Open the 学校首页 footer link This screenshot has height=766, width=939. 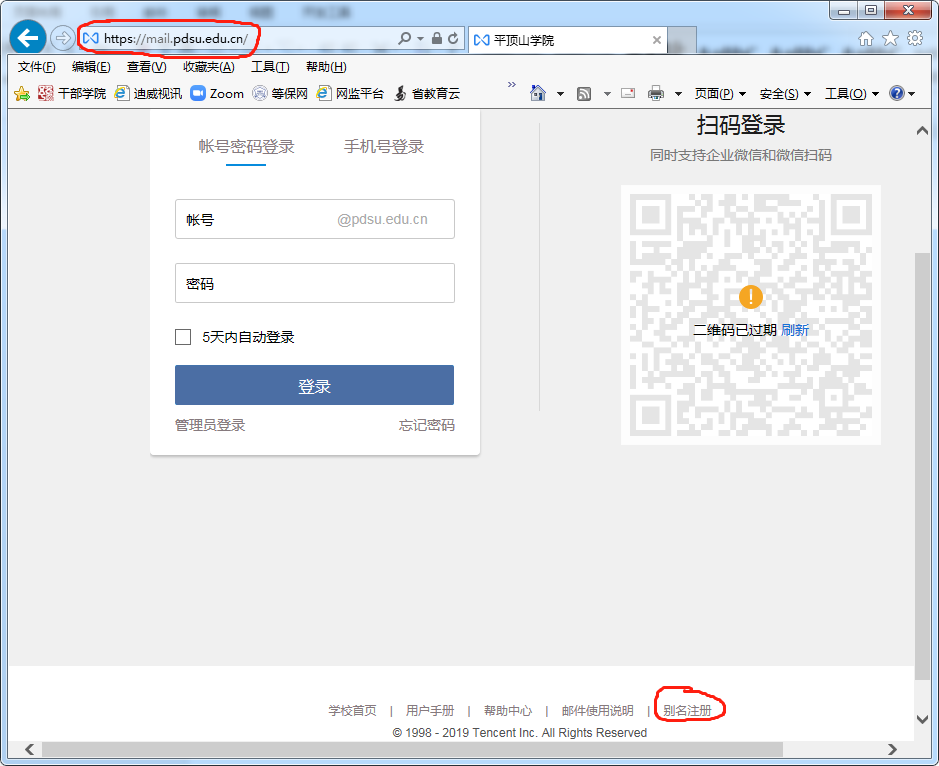352,711
